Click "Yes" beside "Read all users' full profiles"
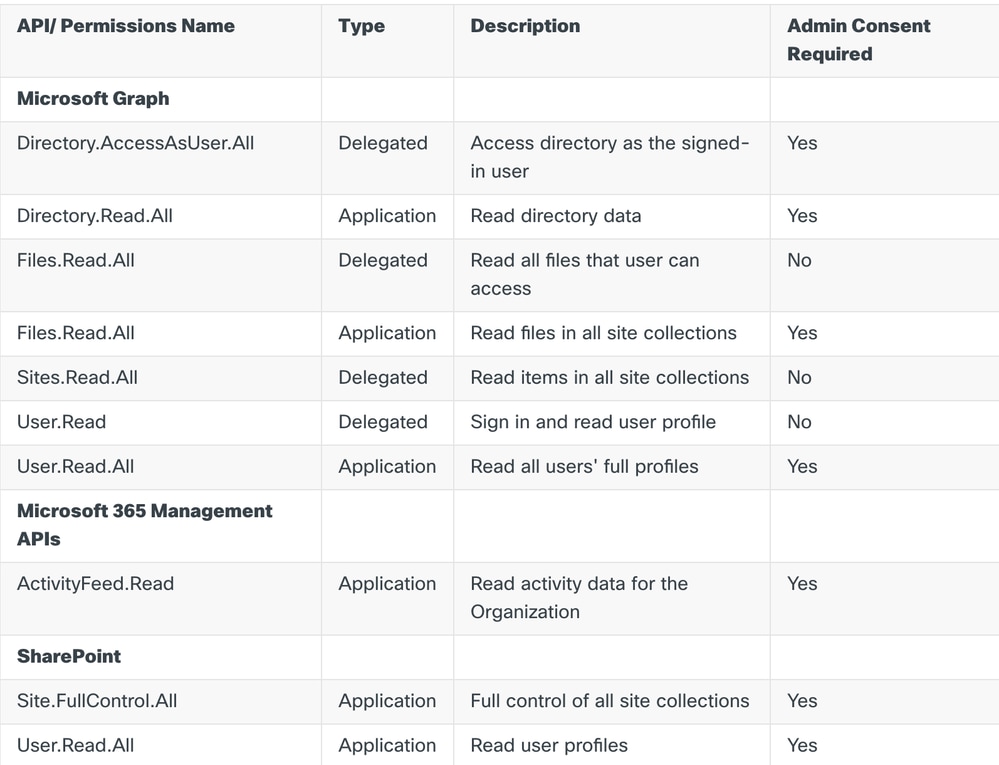This screenshot has height=765, width=999. [x=802, y=467]
